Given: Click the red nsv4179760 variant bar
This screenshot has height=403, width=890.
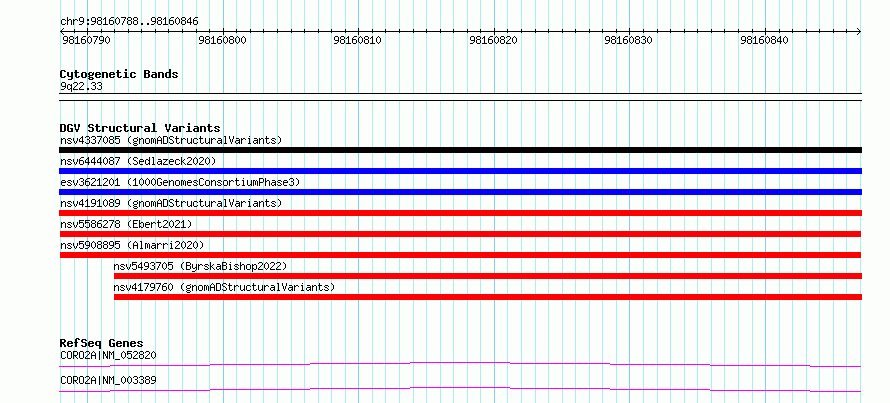Looking at the screenshot, I should coord(488,297).
